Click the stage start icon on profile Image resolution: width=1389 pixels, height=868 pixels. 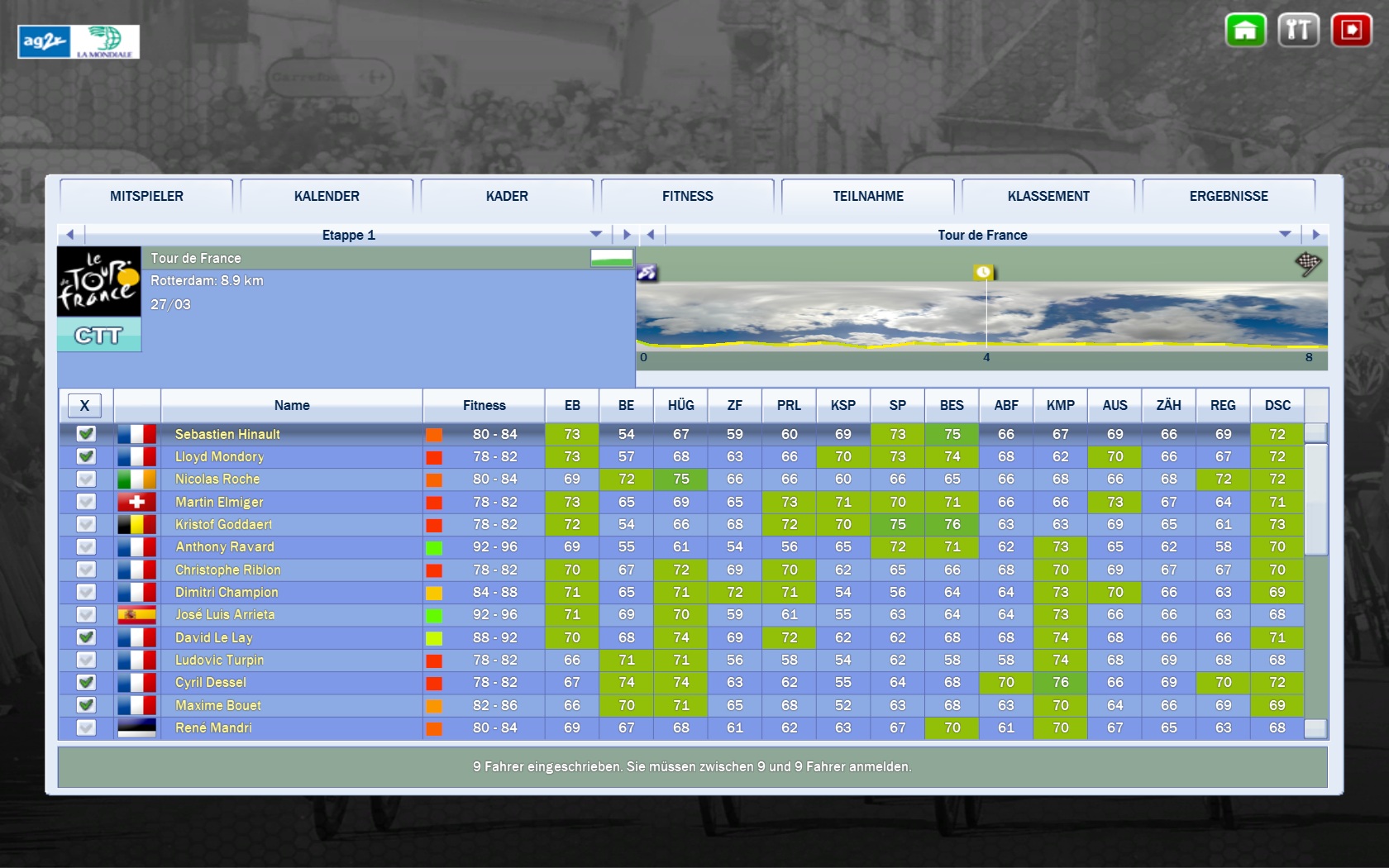(x=647, y=272)
